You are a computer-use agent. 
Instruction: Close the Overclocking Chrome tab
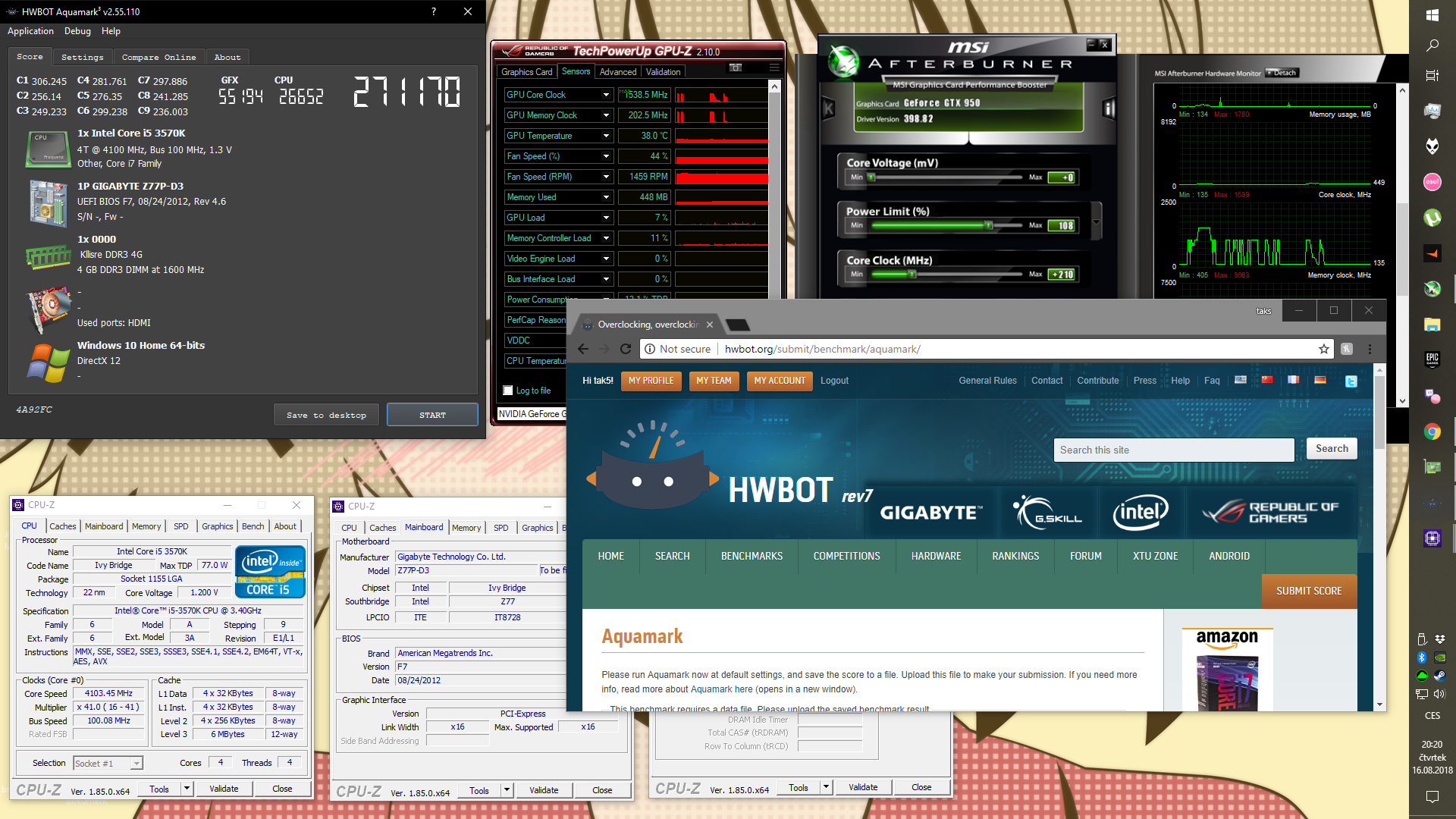pos(710,325)
